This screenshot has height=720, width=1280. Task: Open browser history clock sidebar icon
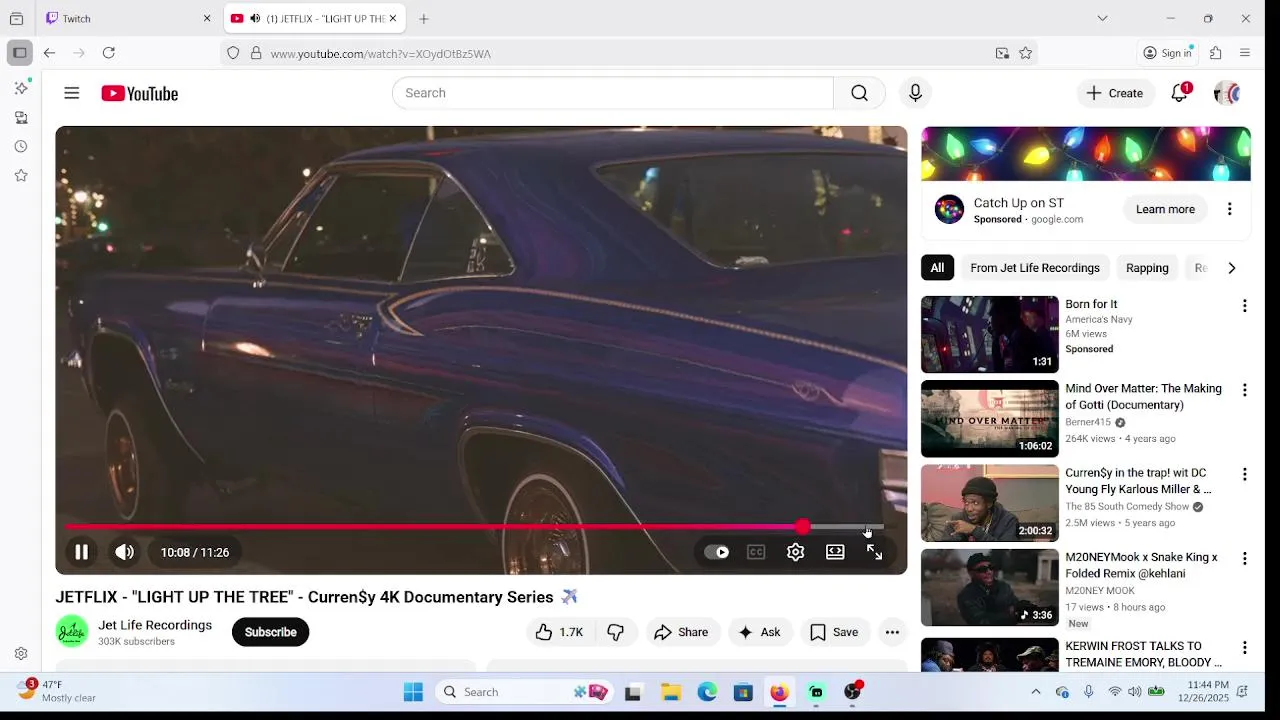(21, 146)
